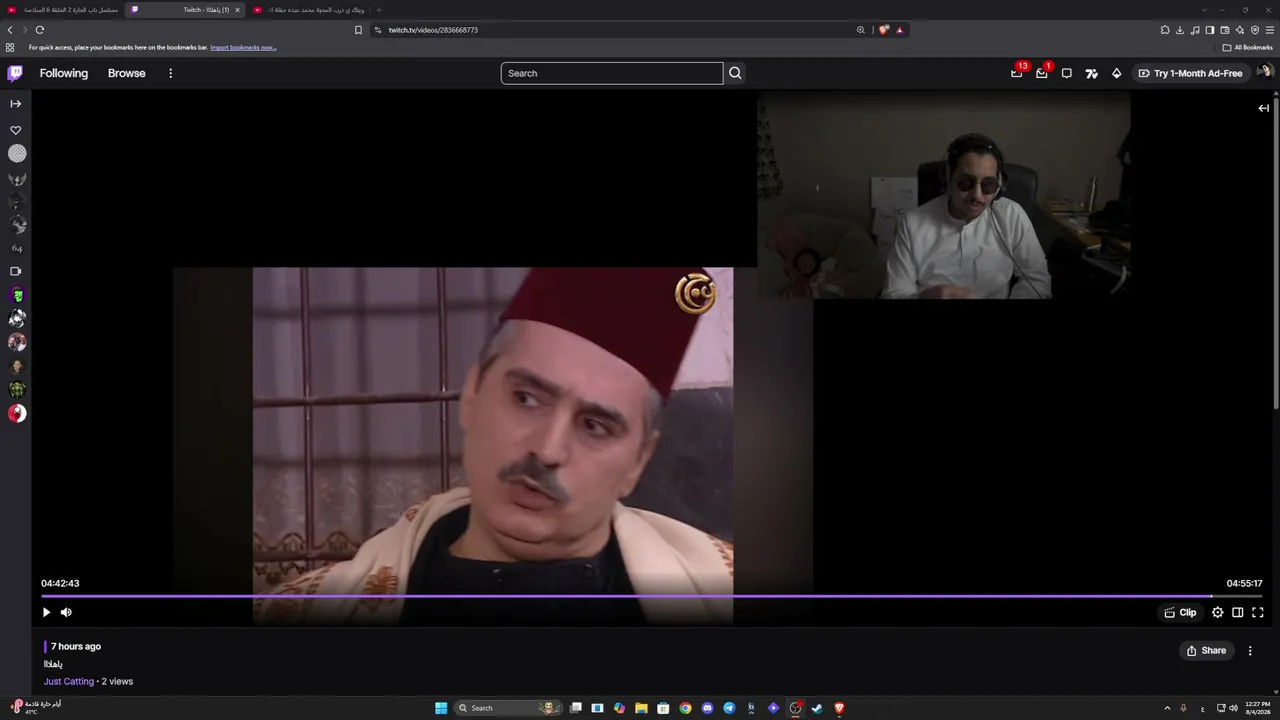Focus the Twitch search field
This screenshot has width=1280, height=720.
click(x=612, y=73)
